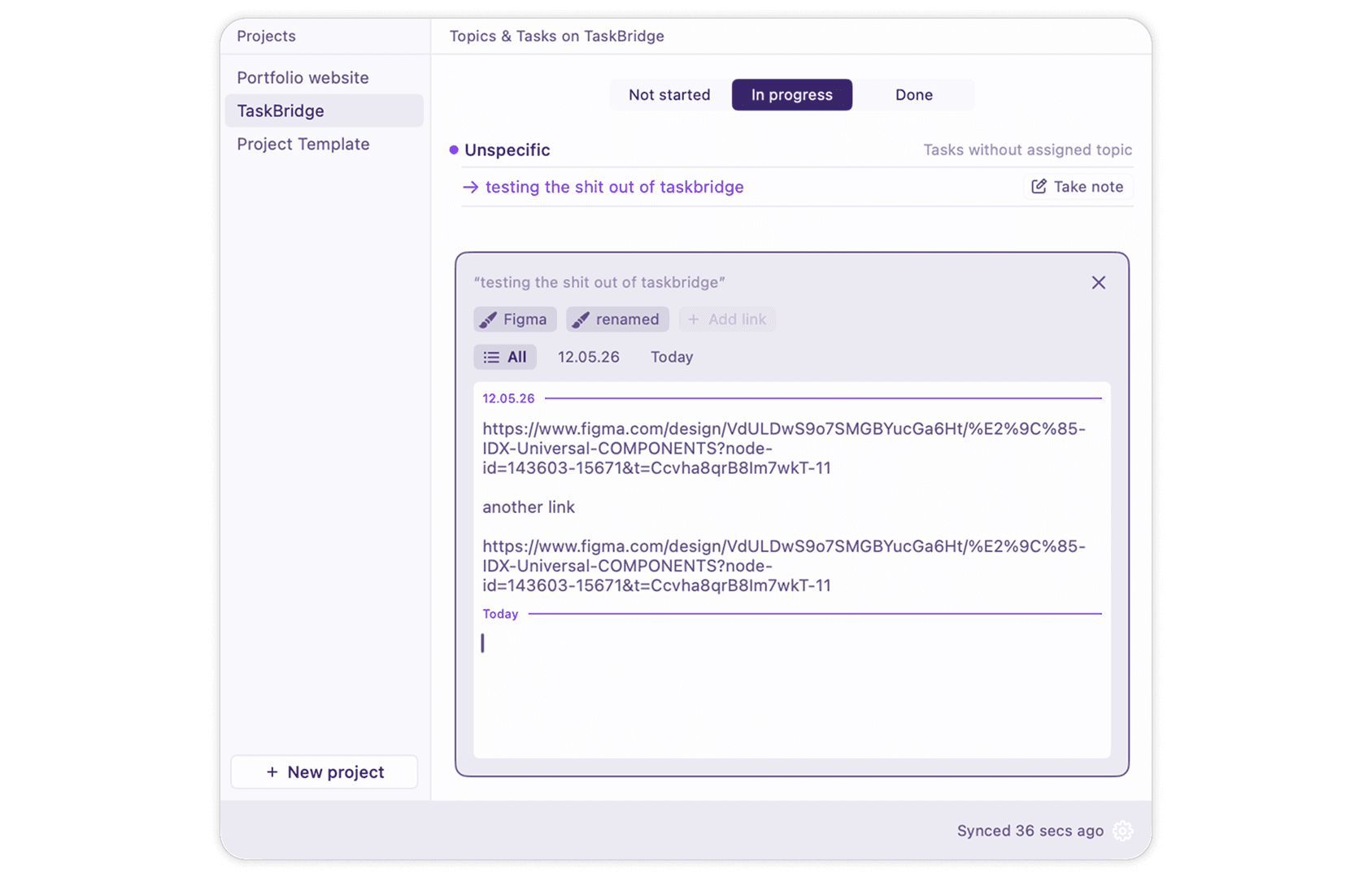
Task: Click the Add link button
Action: tap(727, 319)
